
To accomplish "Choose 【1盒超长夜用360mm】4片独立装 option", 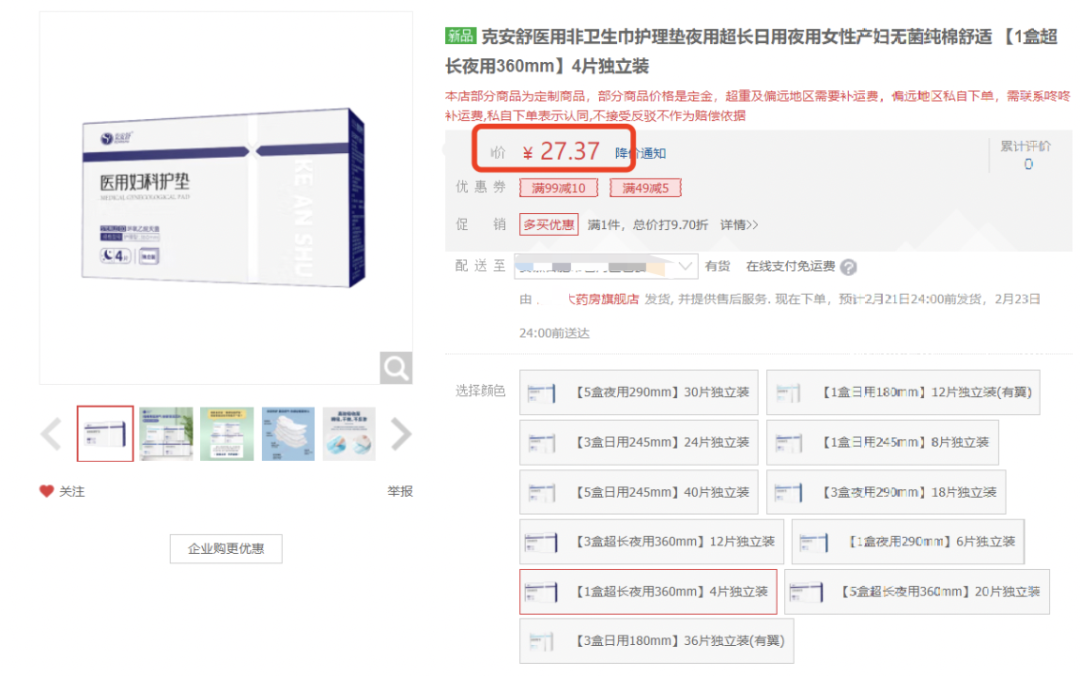I will tap(648, 591).
